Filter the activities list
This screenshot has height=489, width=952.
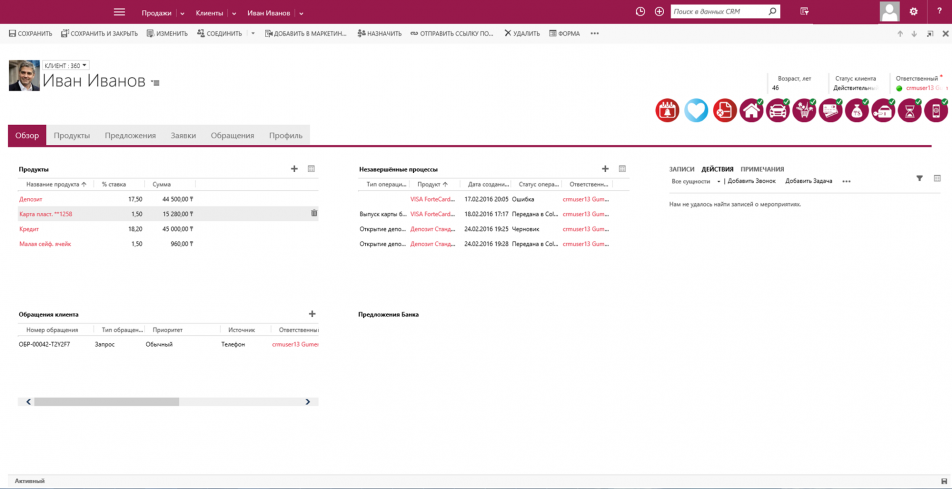(919, 179)
